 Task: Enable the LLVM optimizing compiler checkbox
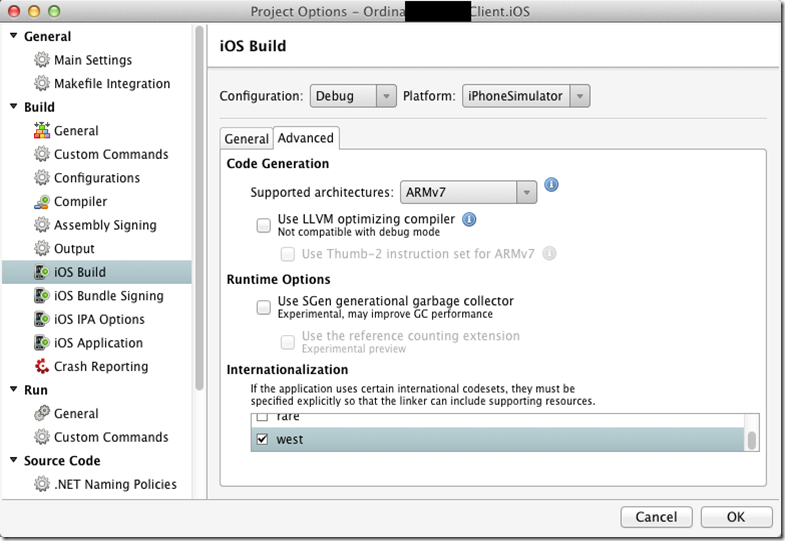pos(264,224)
